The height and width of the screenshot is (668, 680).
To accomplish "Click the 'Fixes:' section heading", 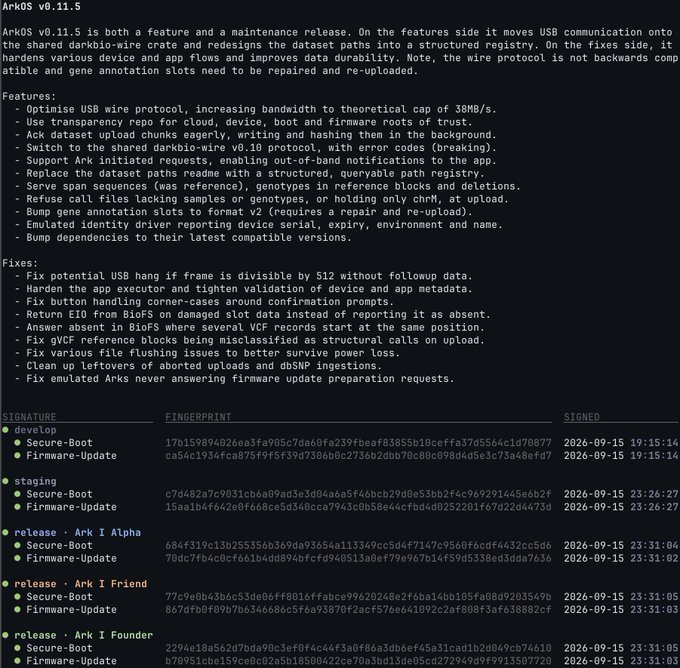I will 20,263.
